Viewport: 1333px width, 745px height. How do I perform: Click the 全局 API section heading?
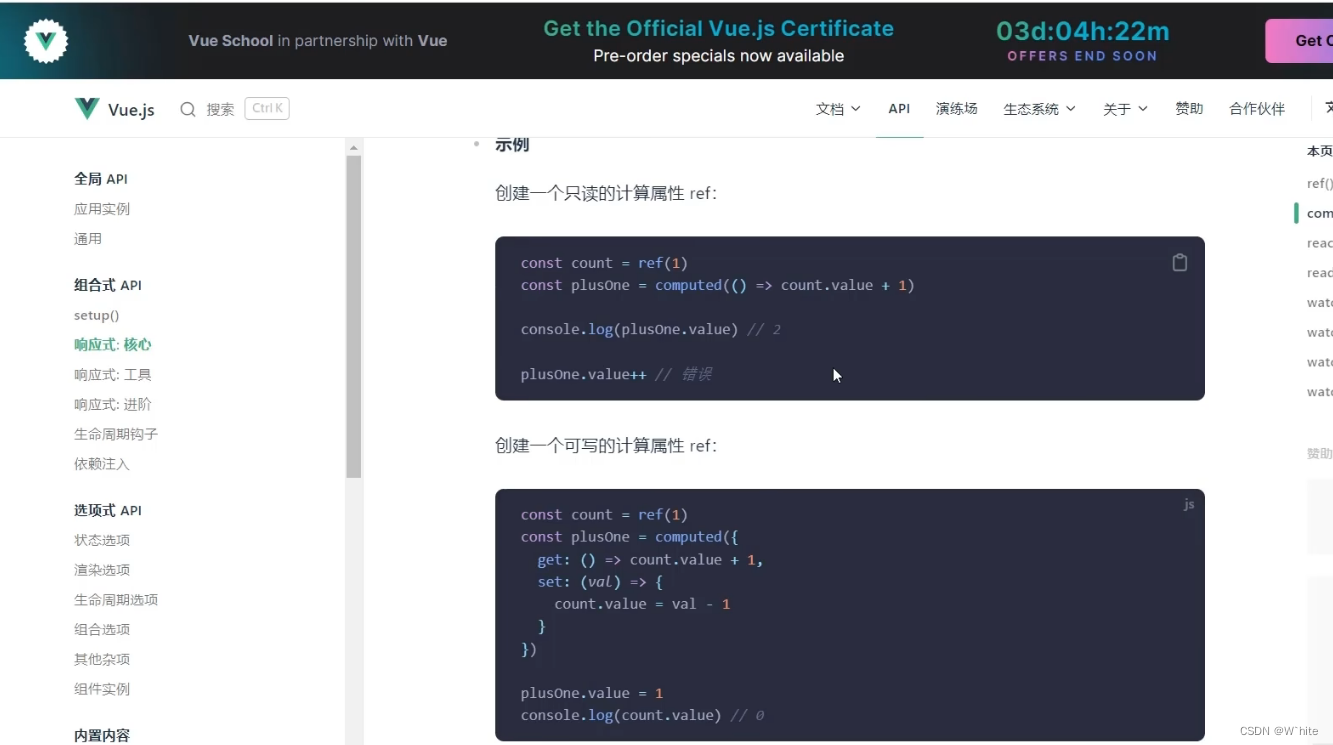pyautogui.click(x=100, y=179)
